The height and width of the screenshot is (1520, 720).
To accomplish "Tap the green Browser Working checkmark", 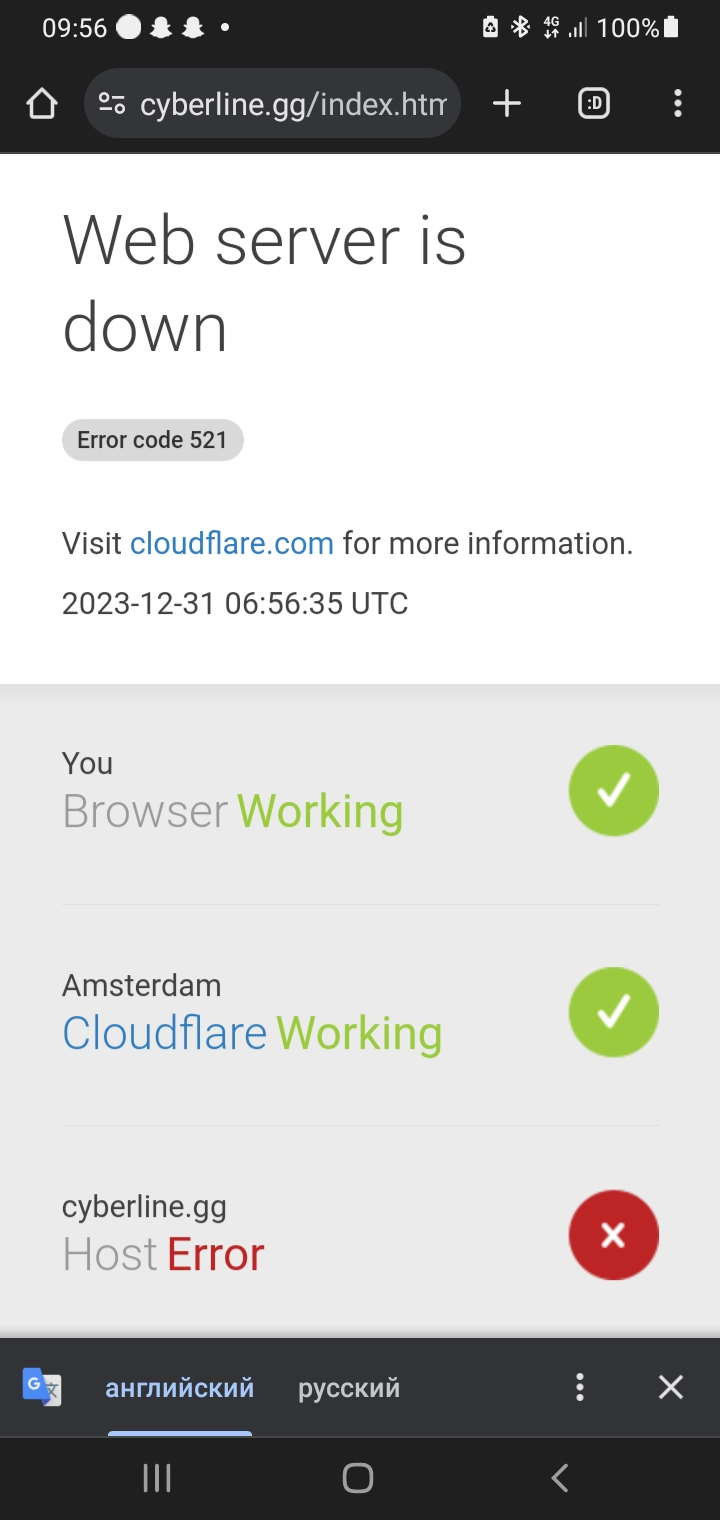I will pyautogui.click(x=614, y=790).
